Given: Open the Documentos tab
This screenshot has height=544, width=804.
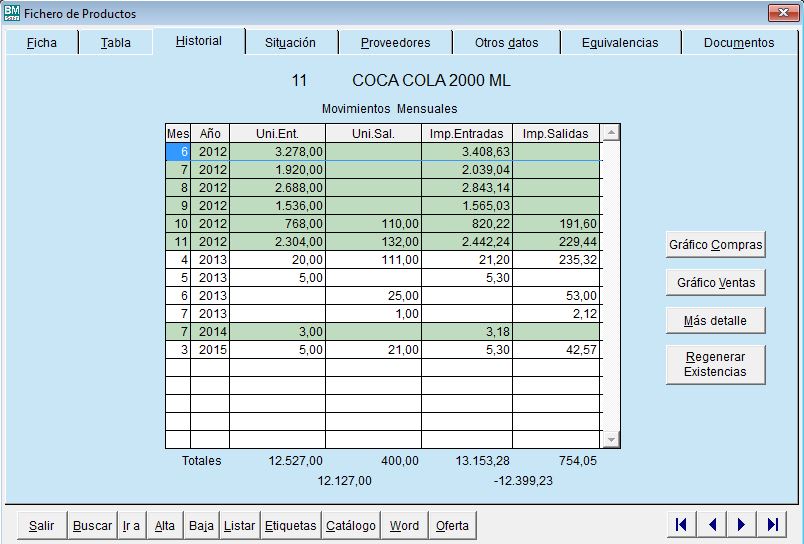Looking at the screenshot, I should click(738, 43).
